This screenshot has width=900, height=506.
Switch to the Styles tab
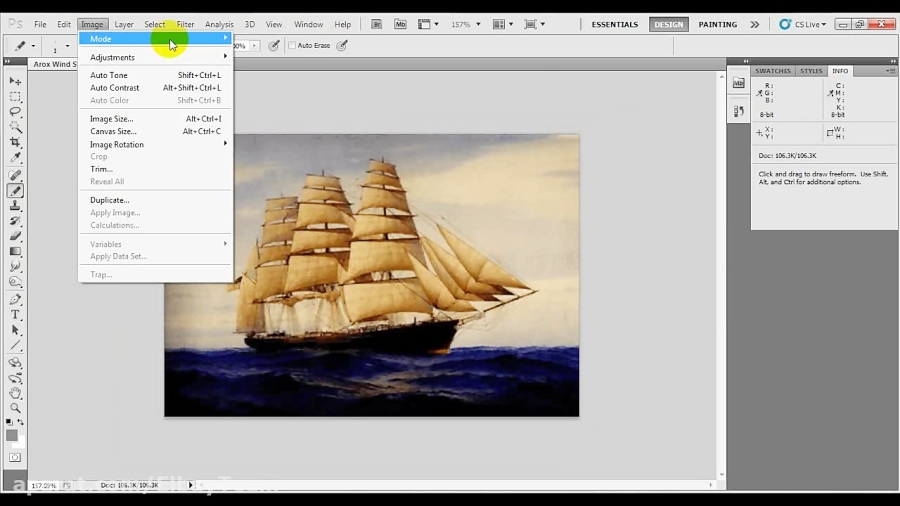(x=811, y=71)
